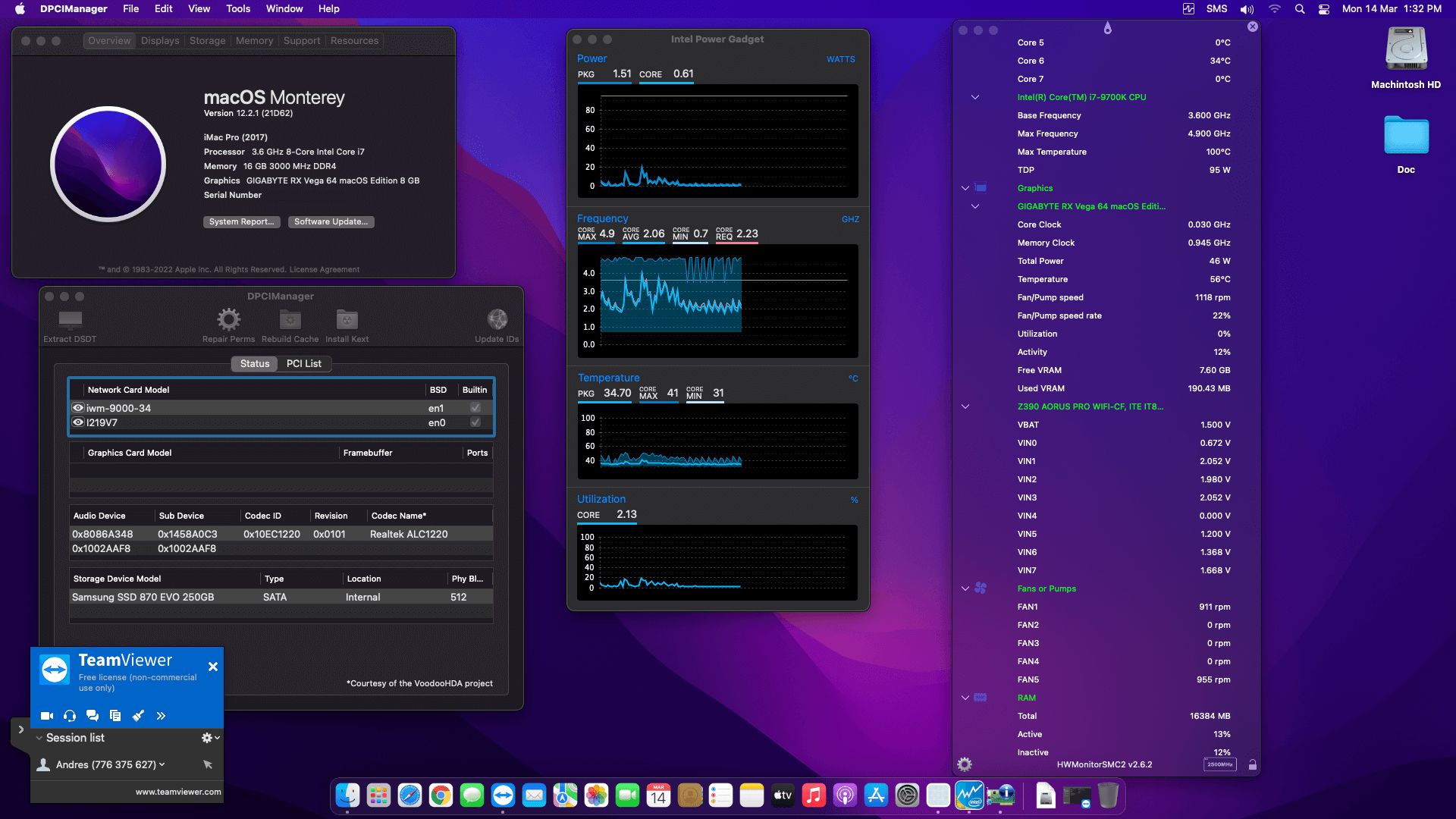1456x819 pixels.
Task: Click the Spotlight search icon in menu bar
Action: [1300, 9]
